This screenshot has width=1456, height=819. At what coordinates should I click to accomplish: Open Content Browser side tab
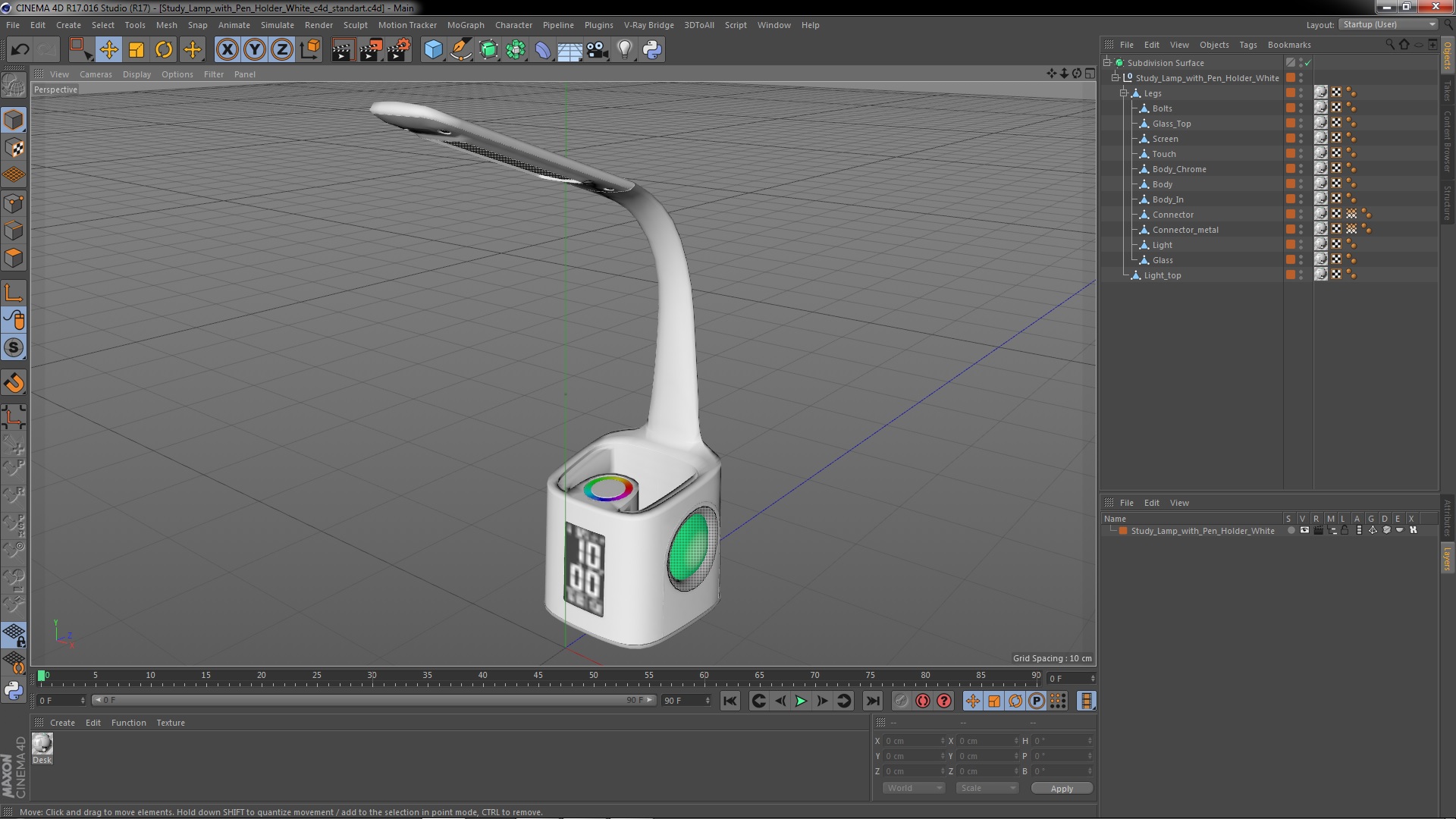coord(1447,140)
